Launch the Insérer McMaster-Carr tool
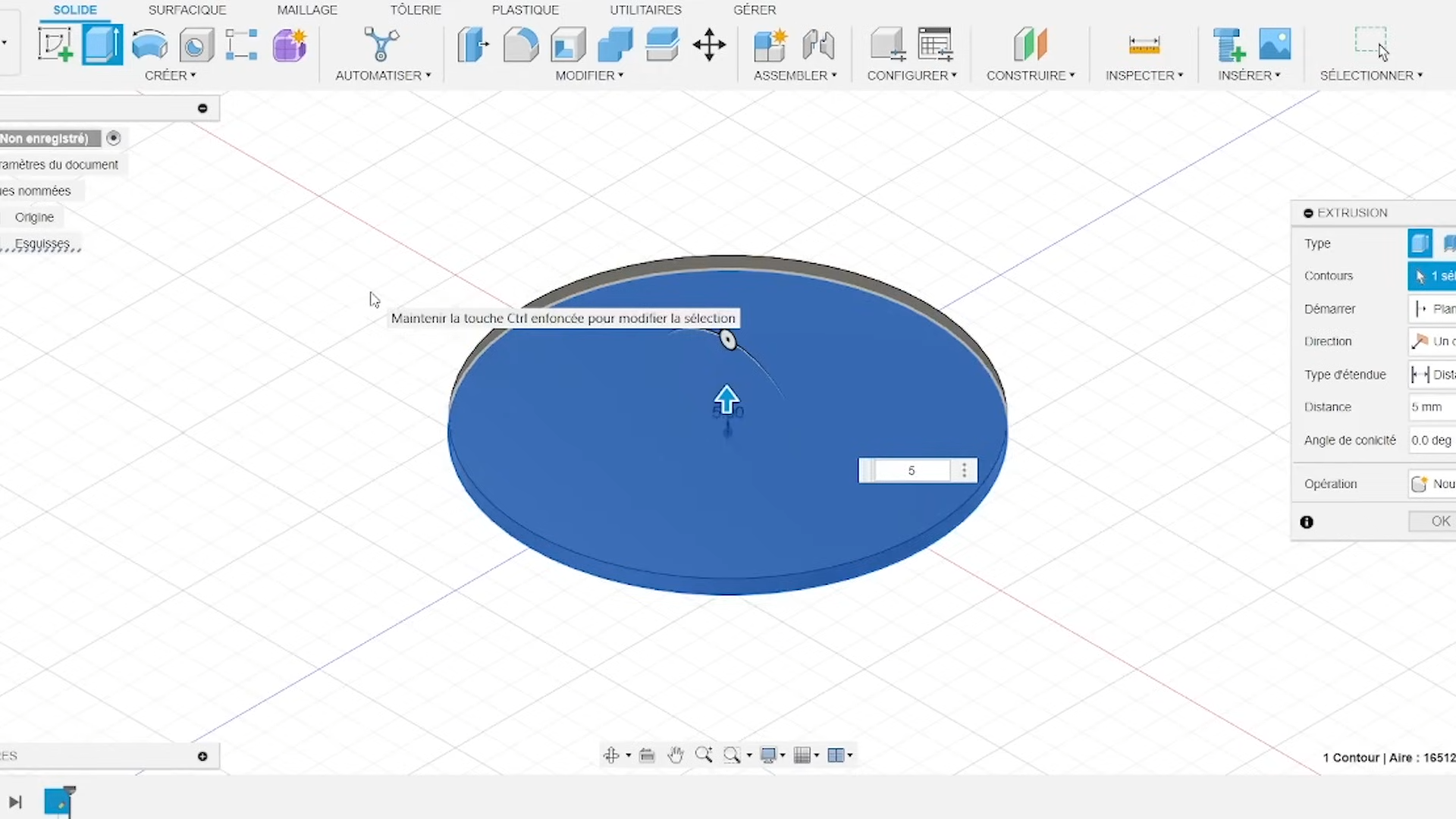 (1228, 45)
